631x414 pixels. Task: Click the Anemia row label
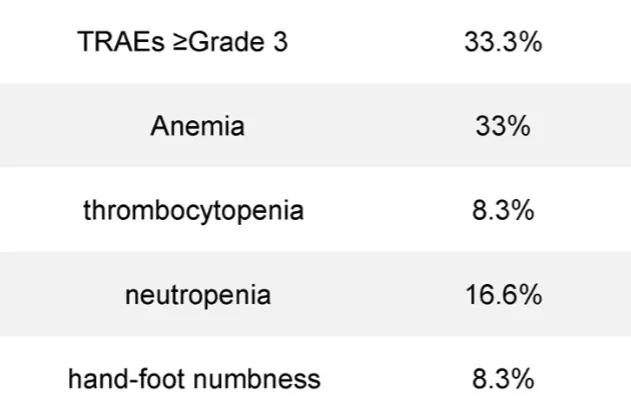(x=197, y=127)
